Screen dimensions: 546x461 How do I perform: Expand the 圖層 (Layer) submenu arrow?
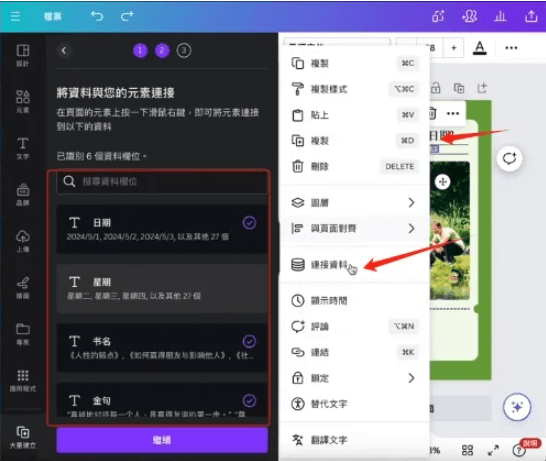tap(411, 202)
